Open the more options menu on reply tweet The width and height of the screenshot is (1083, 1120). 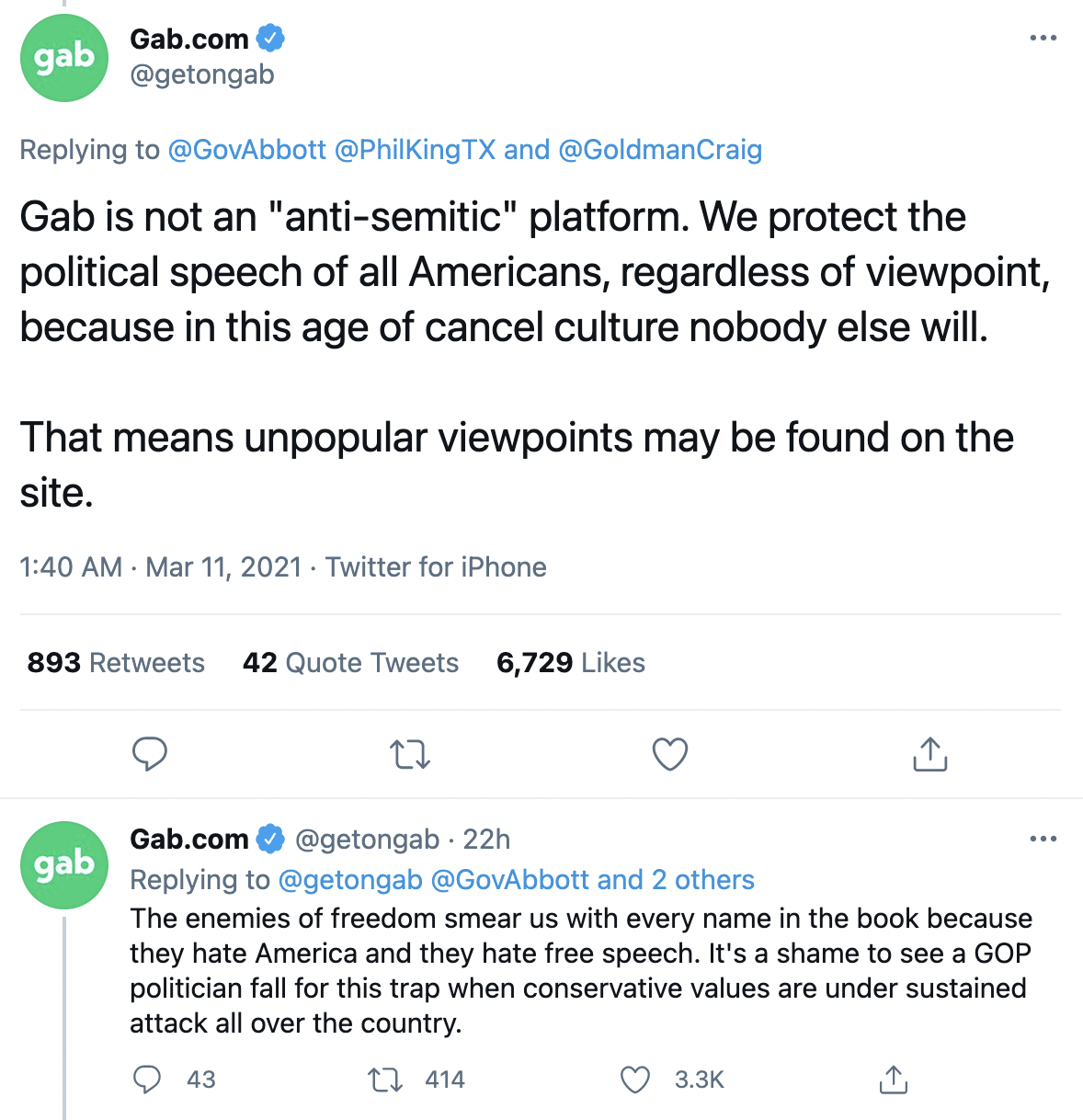(1043, 839)
